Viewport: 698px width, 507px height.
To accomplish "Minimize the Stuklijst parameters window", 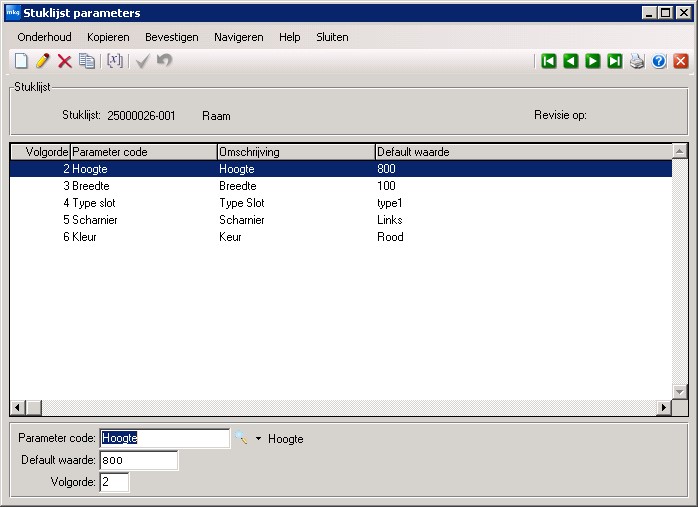I will (649, 13).
